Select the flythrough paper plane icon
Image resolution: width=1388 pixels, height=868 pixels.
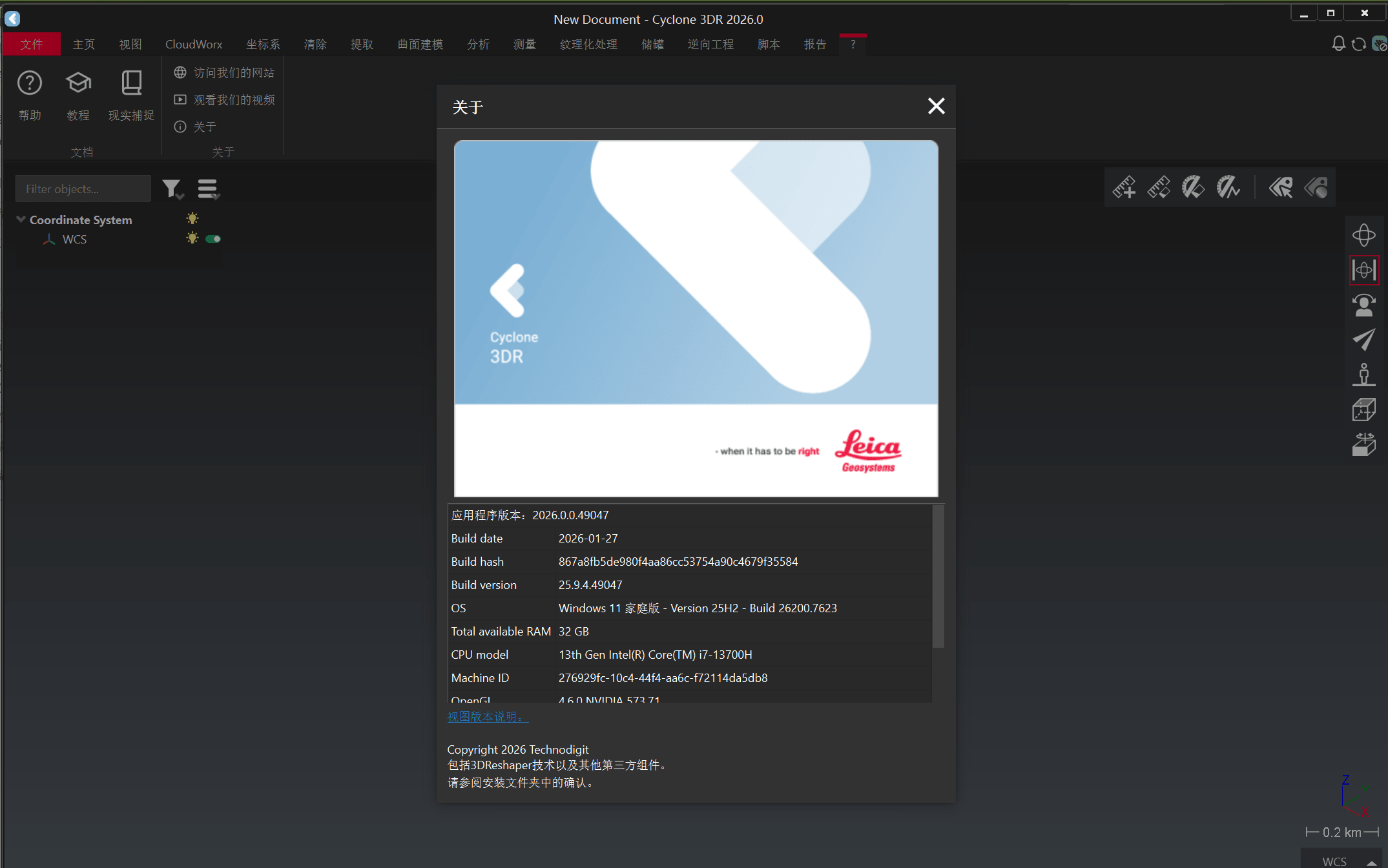click(1363, 340)
